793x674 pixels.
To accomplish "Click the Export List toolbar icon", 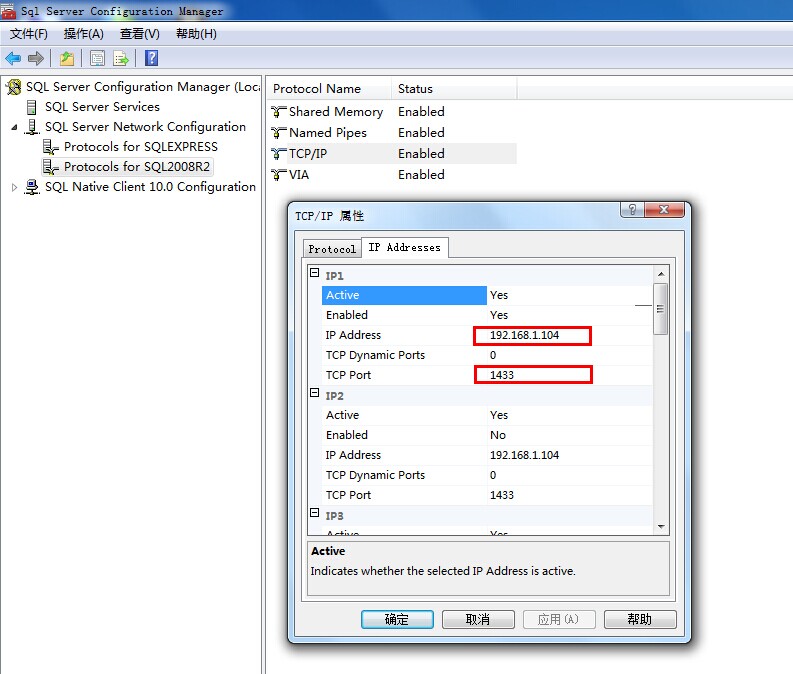I will [121, 58].
